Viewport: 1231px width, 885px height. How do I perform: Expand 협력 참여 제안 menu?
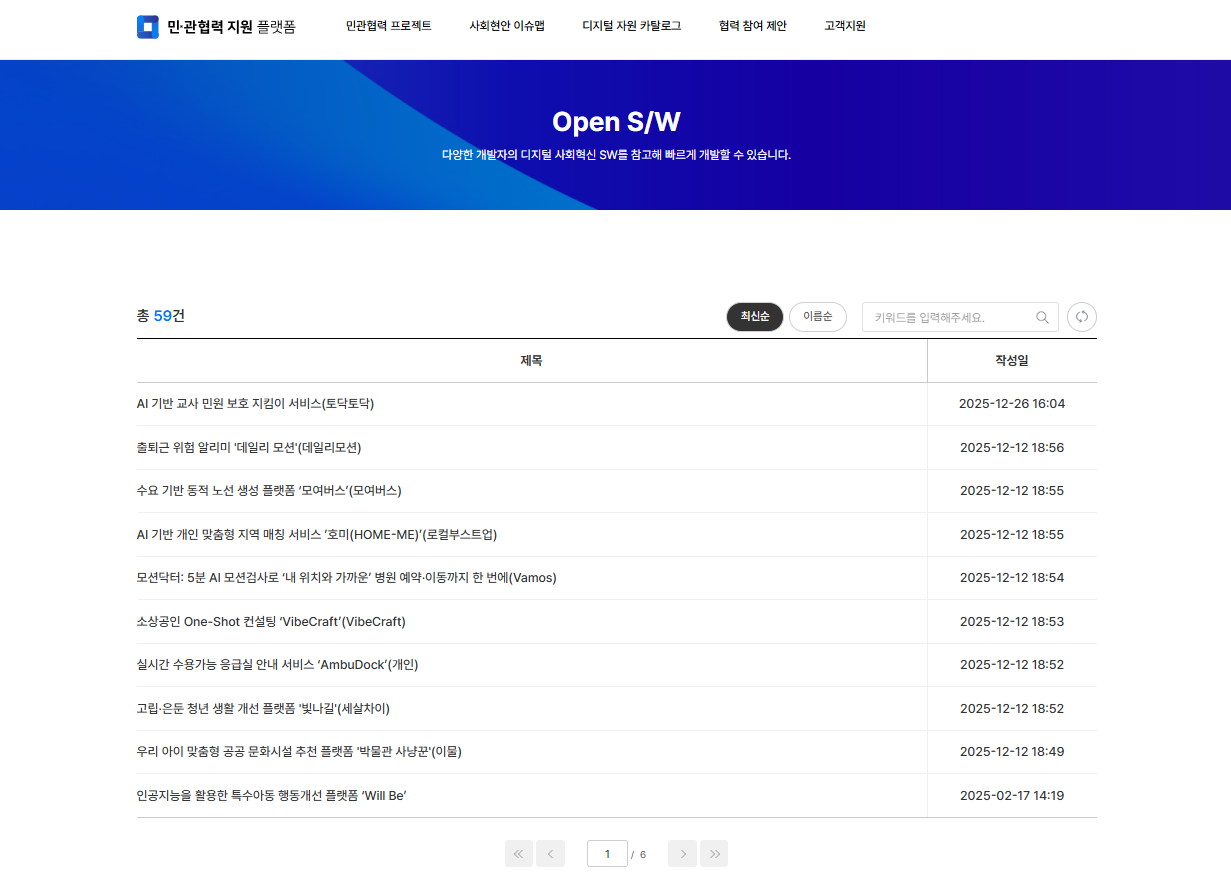point(752,26)
